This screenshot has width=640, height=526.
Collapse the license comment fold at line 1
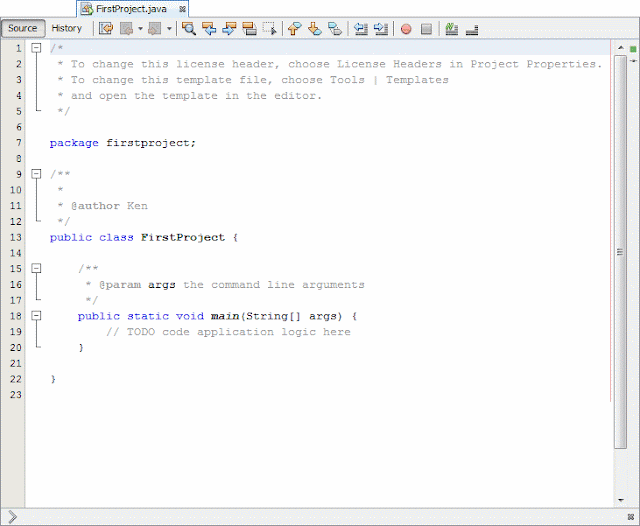36,48
